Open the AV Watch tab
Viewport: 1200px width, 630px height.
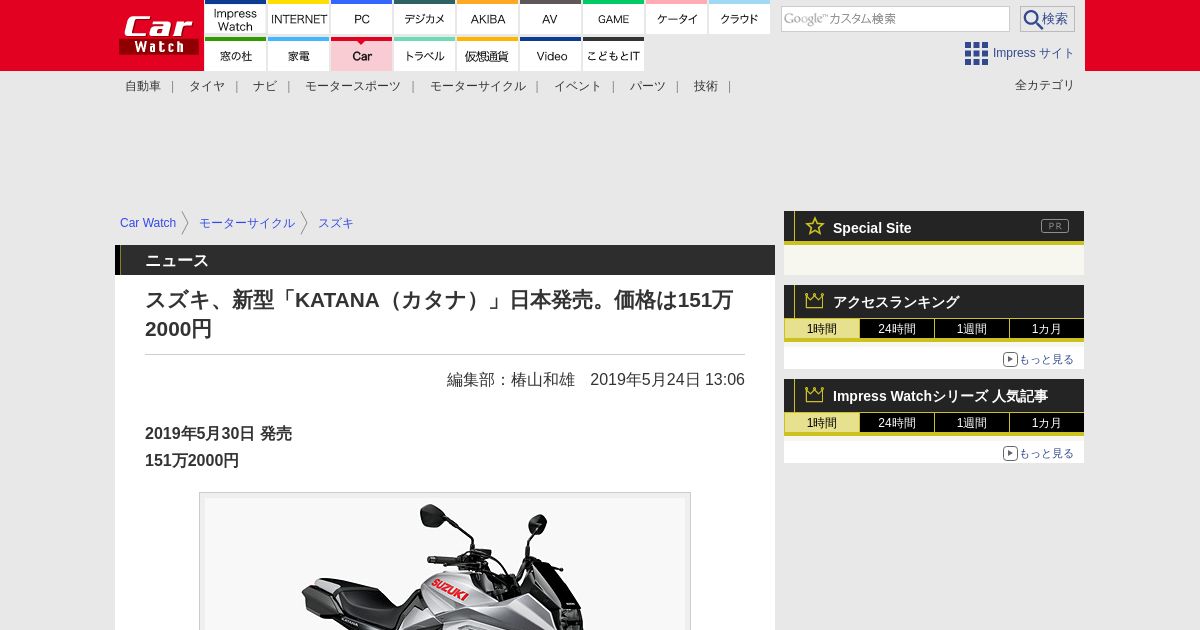[x=550, y=18]
